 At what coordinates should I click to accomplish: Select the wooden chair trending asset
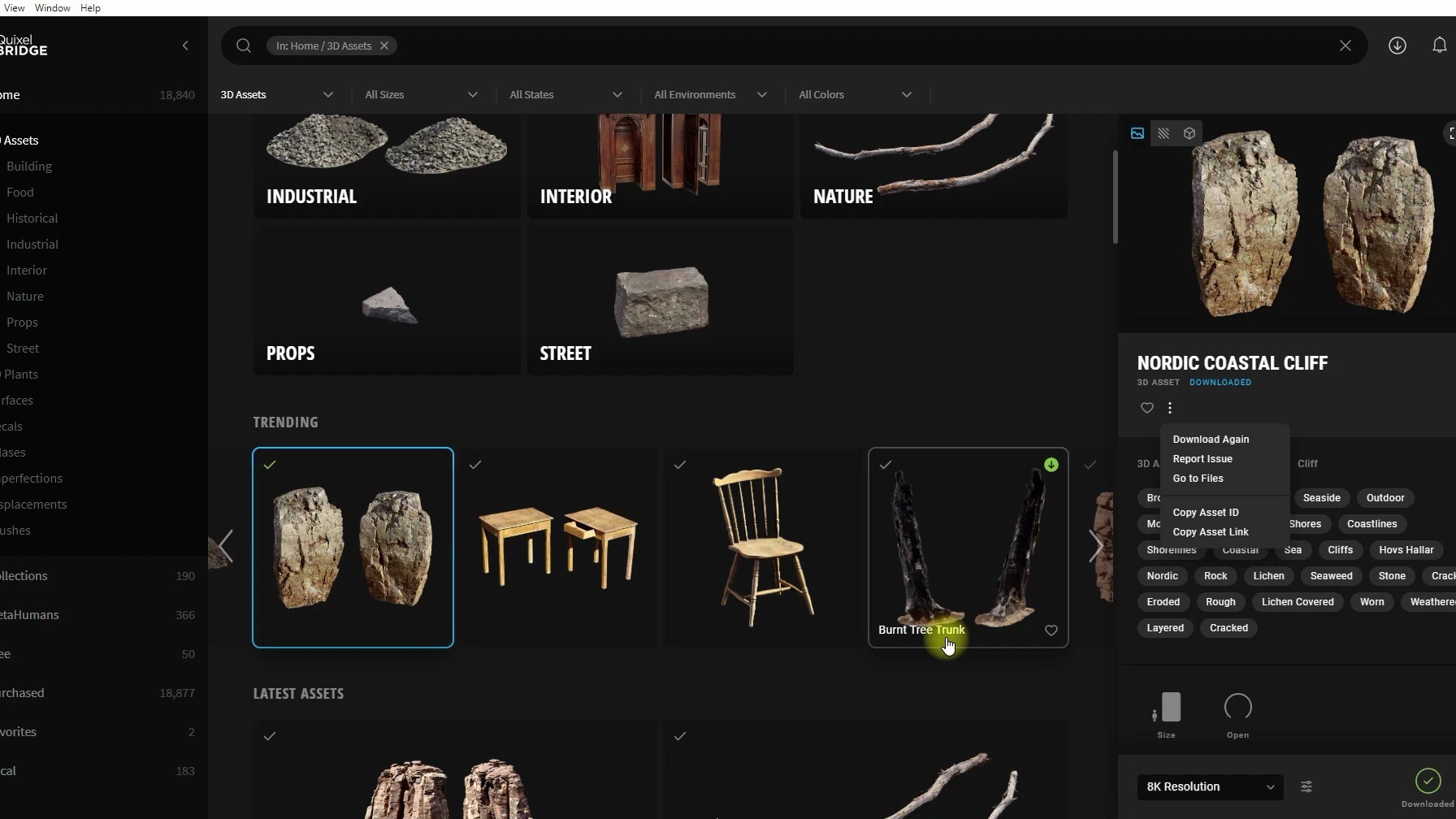point(763,548)
